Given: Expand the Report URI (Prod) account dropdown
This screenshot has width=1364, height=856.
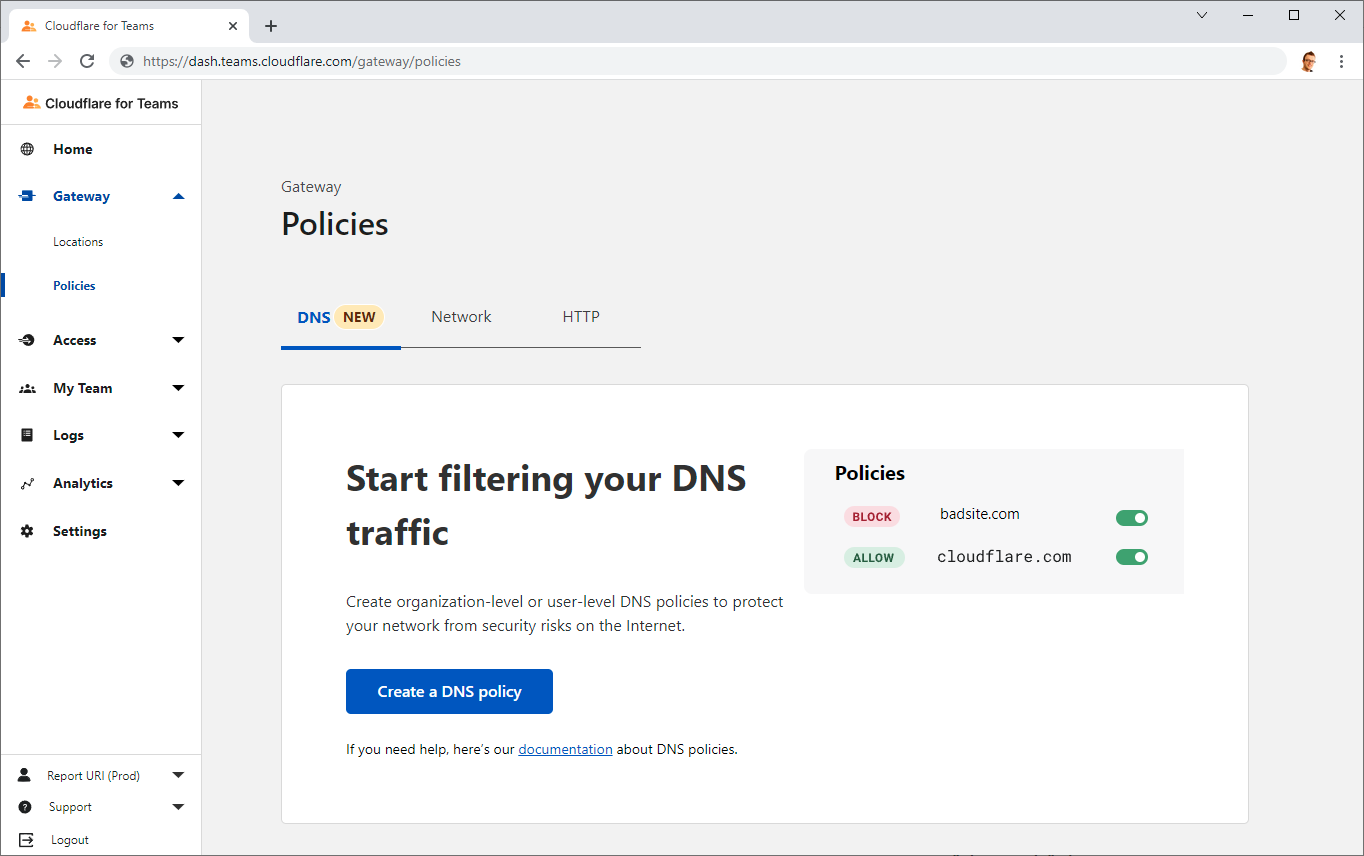Looking at the screenshot, I should point(178,775).
